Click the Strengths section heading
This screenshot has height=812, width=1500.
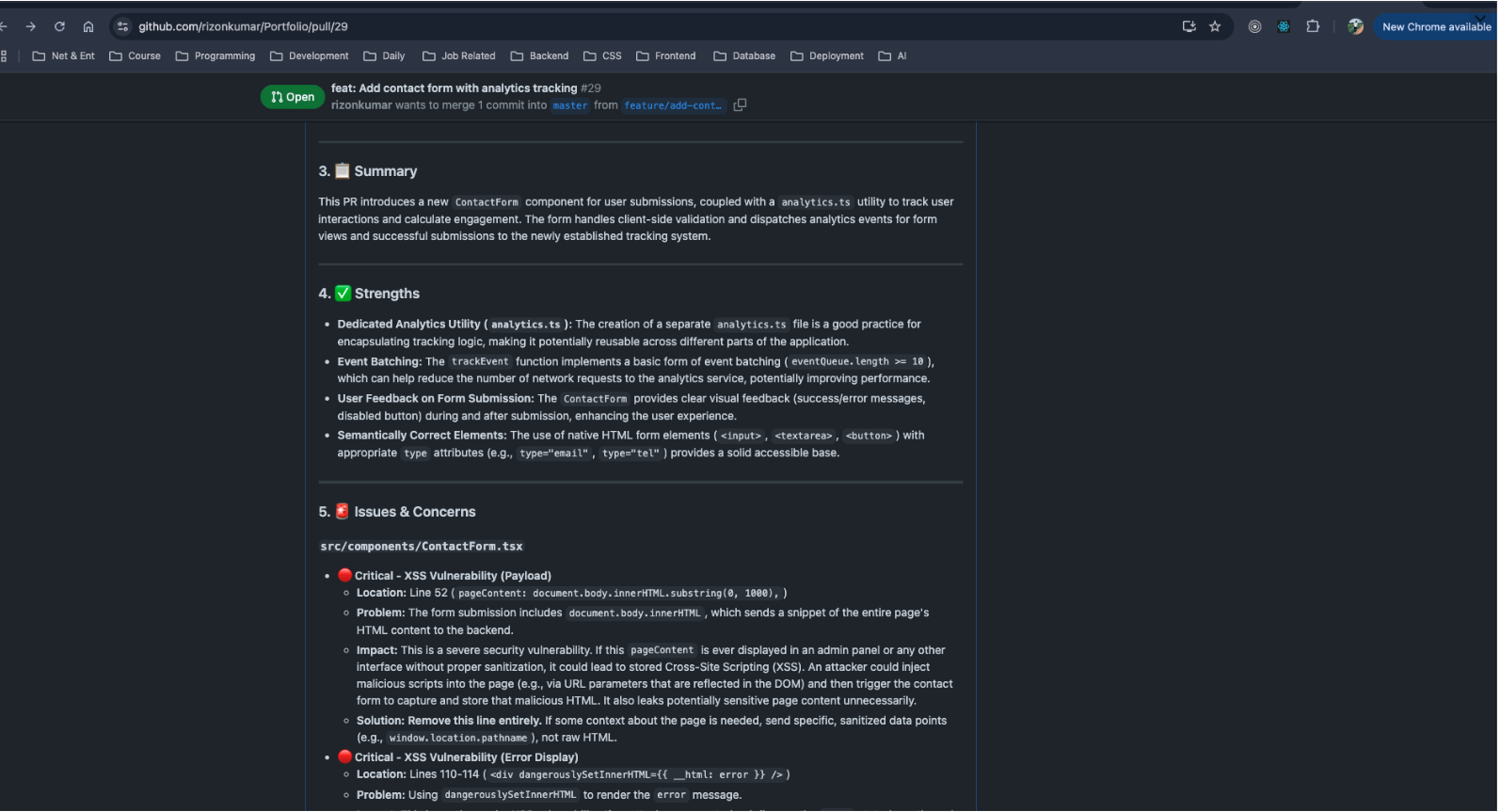[369, 294]
